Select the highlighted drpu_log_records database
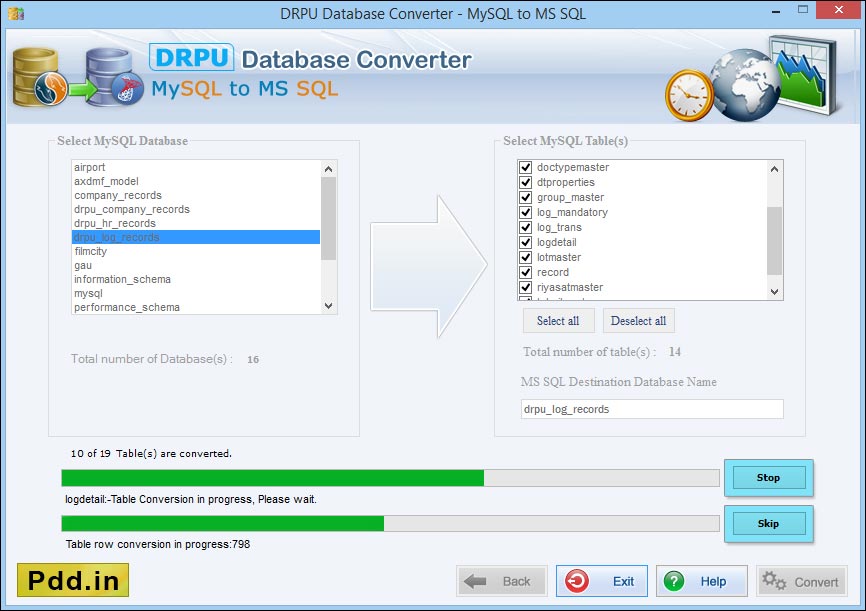The image size is (866, 611). click(x=196, y=237)
